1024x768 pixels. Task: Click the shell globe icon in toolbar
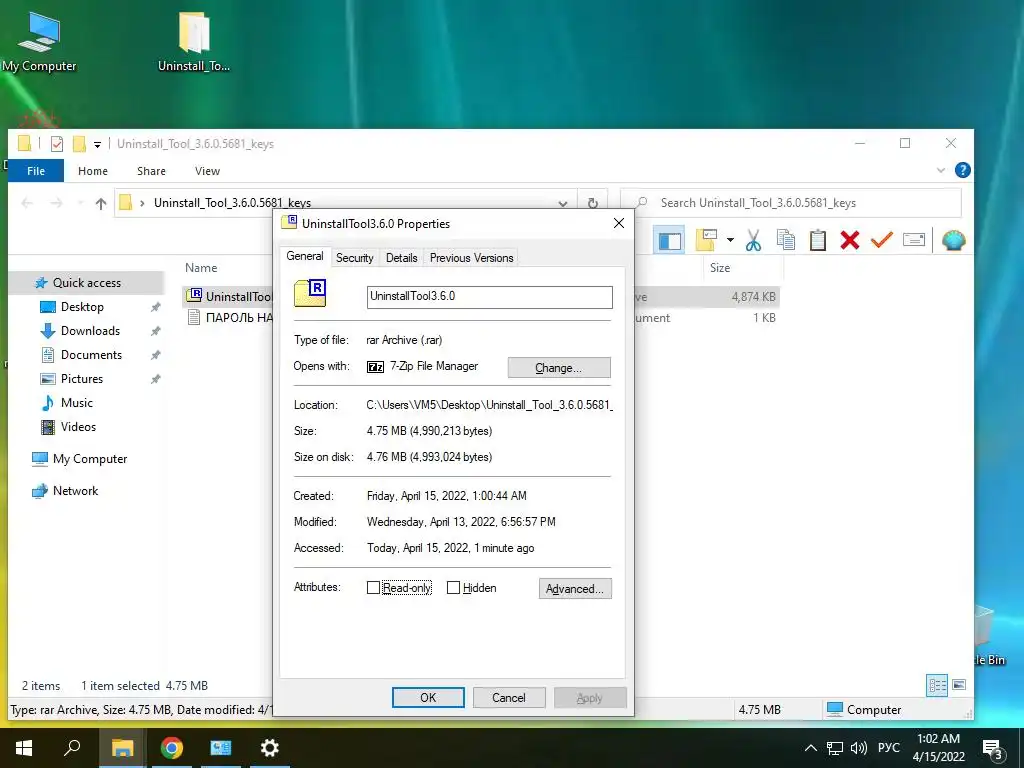pyautogui.click(x=953, y=240)
